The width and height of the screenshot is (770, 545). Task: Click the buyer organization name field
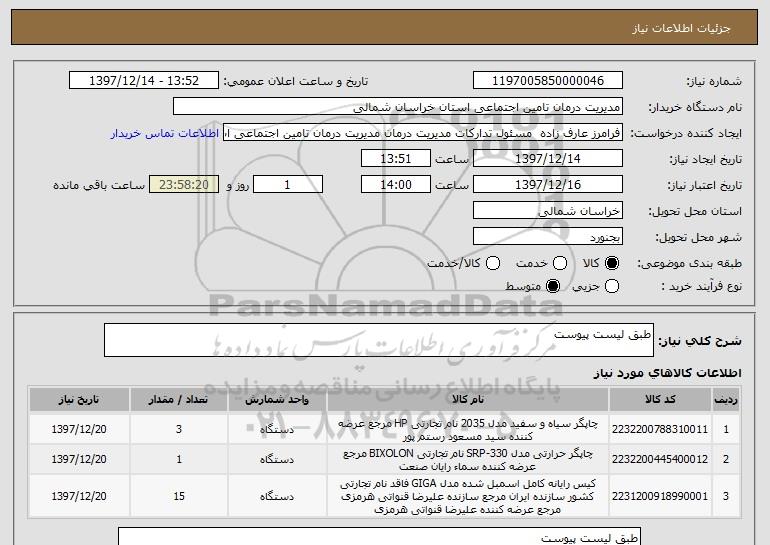point(398,107)
